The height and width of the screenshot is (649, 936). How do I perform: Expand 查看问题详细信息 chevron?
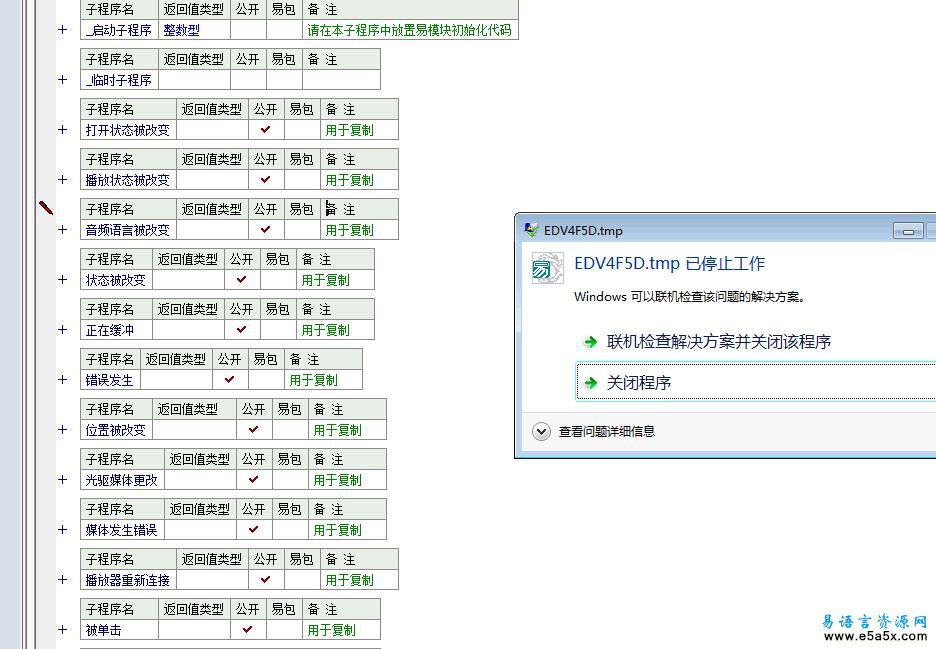541,431
